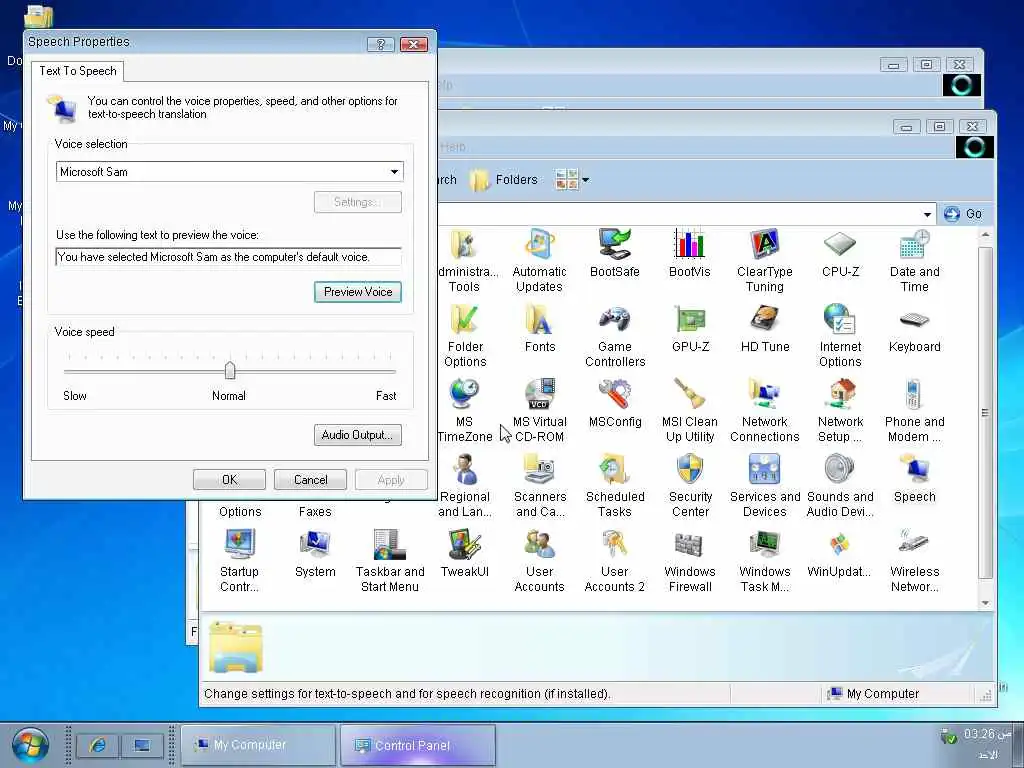This screenshot has height=768, width=1024.
Task: Open MS Virtual CD-ROM icon
Action: point(539,411)
